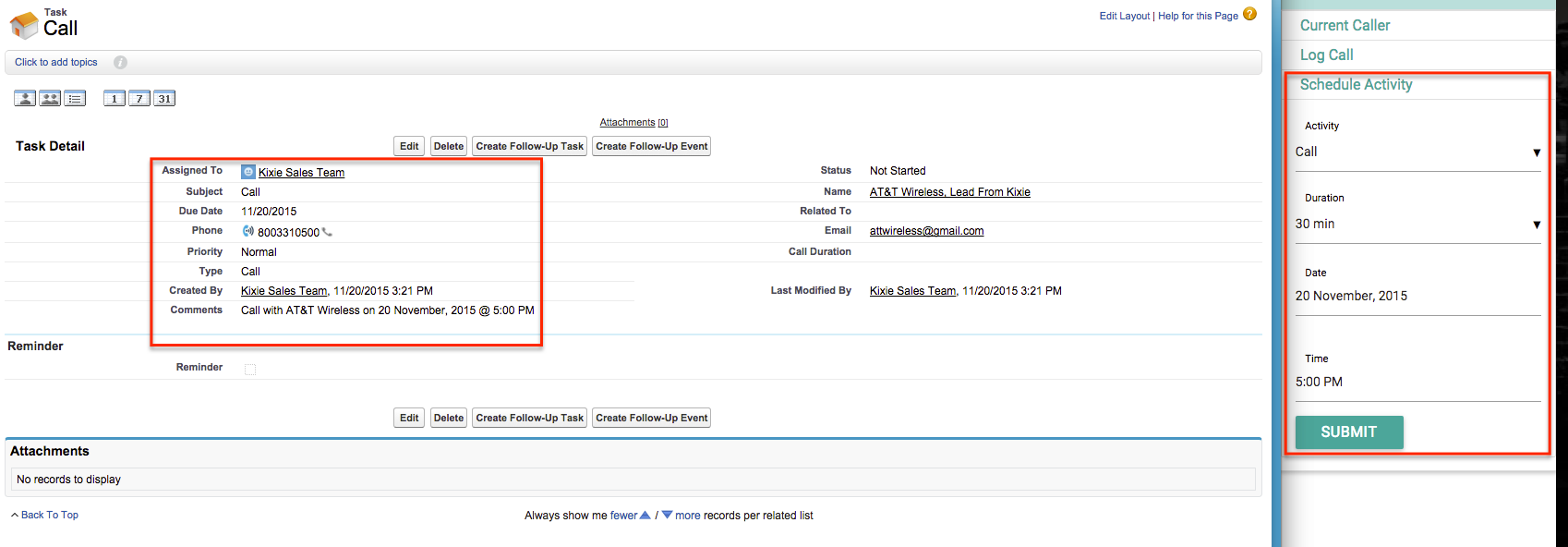Click the top Create Follow-Up Task button
Image resolution: width=1568 pixels, height=547 pixels.
pyautogui.click(x=530, y=146)
